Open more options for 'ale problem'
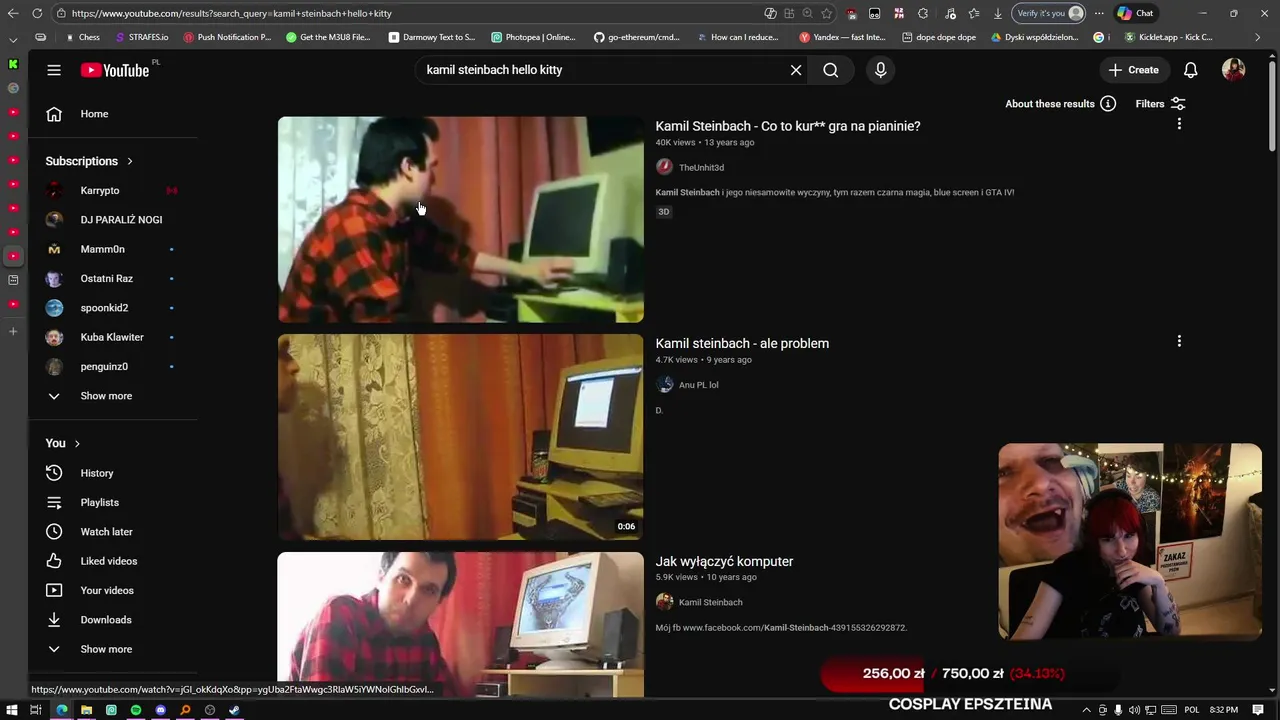 pyautogui.click(x=1179, y=341)
